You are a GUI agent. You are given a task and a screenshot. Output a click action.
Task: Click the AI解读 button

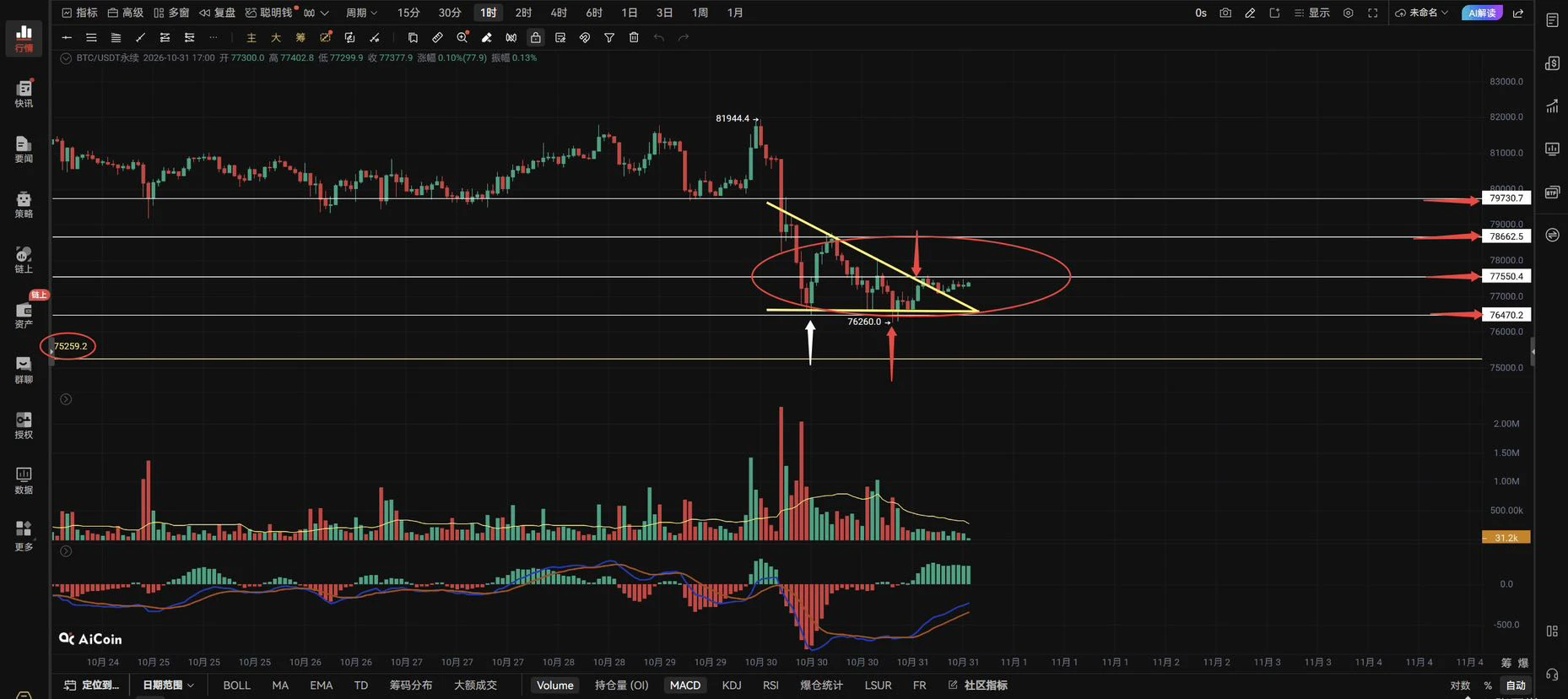1482,13
